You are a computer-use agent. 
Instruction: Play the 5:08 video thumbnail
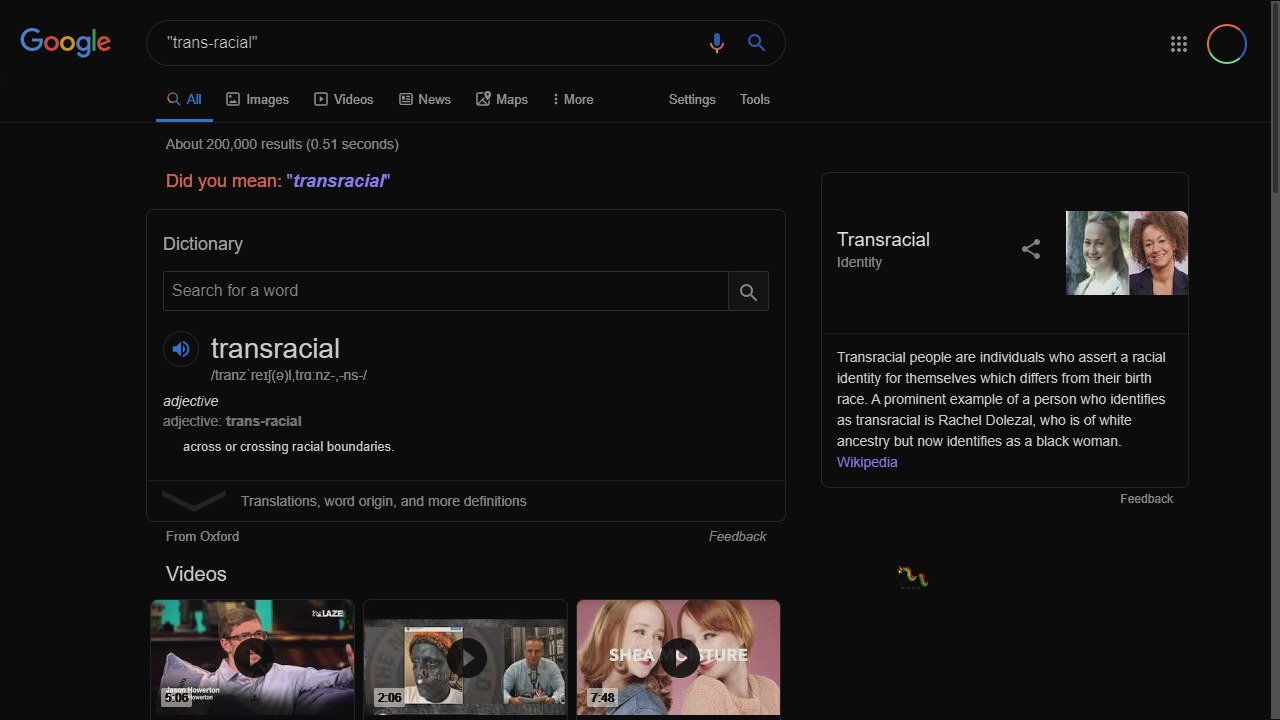tap(252, 657)
